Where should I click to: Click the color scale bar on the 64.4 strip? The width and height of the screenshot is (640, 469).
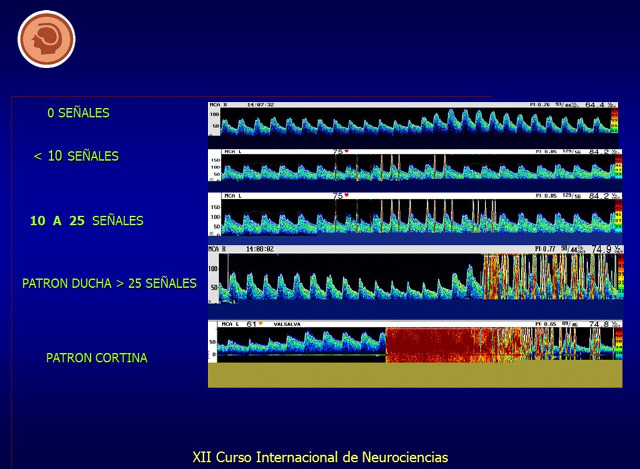pos(615,120)
